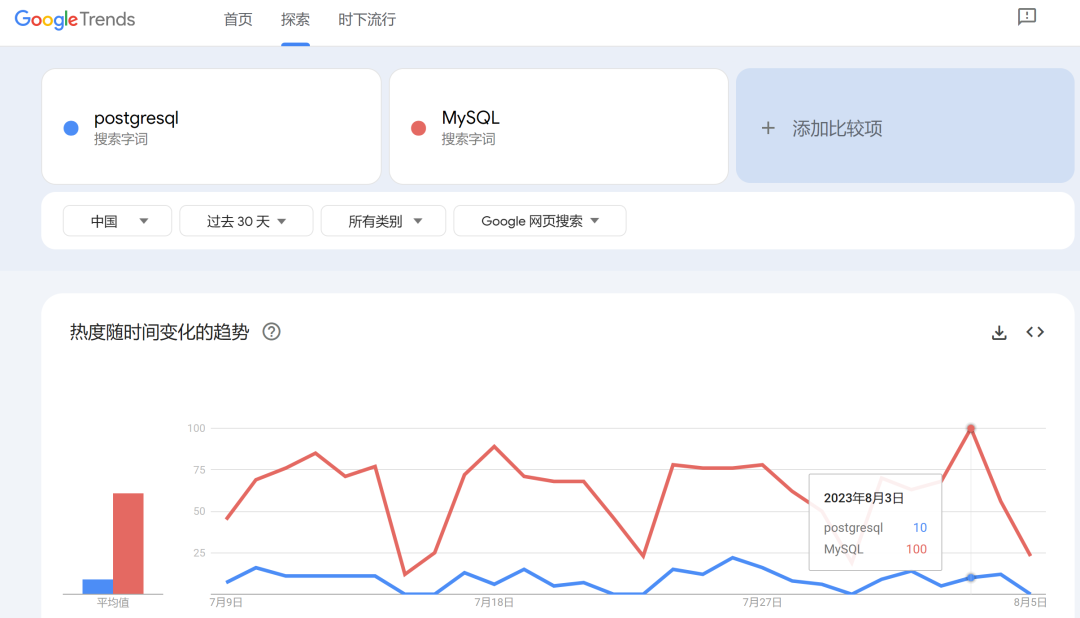Image resolution: width=1080 pixels, height=618 pixels.
Task: Open the 所有类别 category dropdown
Action: (383, 221)
